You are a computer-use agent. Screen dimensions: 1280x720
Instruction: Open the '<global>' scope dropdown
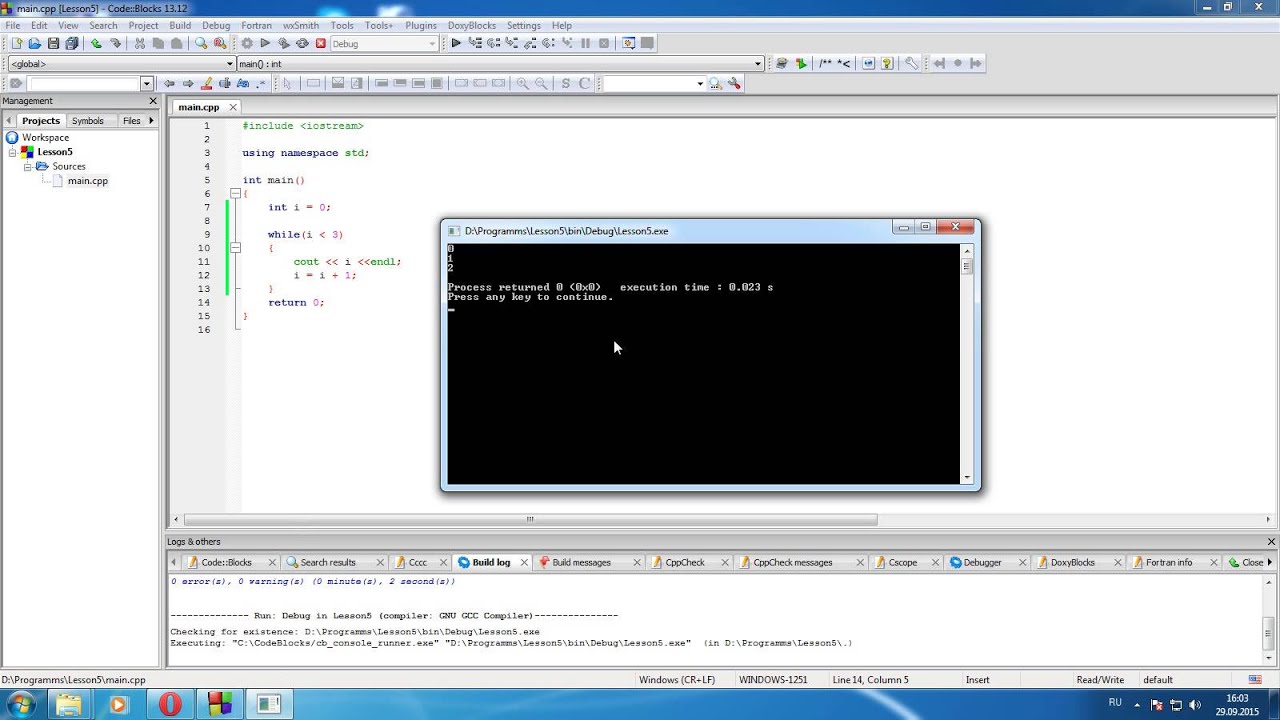(x=229, y=64)
